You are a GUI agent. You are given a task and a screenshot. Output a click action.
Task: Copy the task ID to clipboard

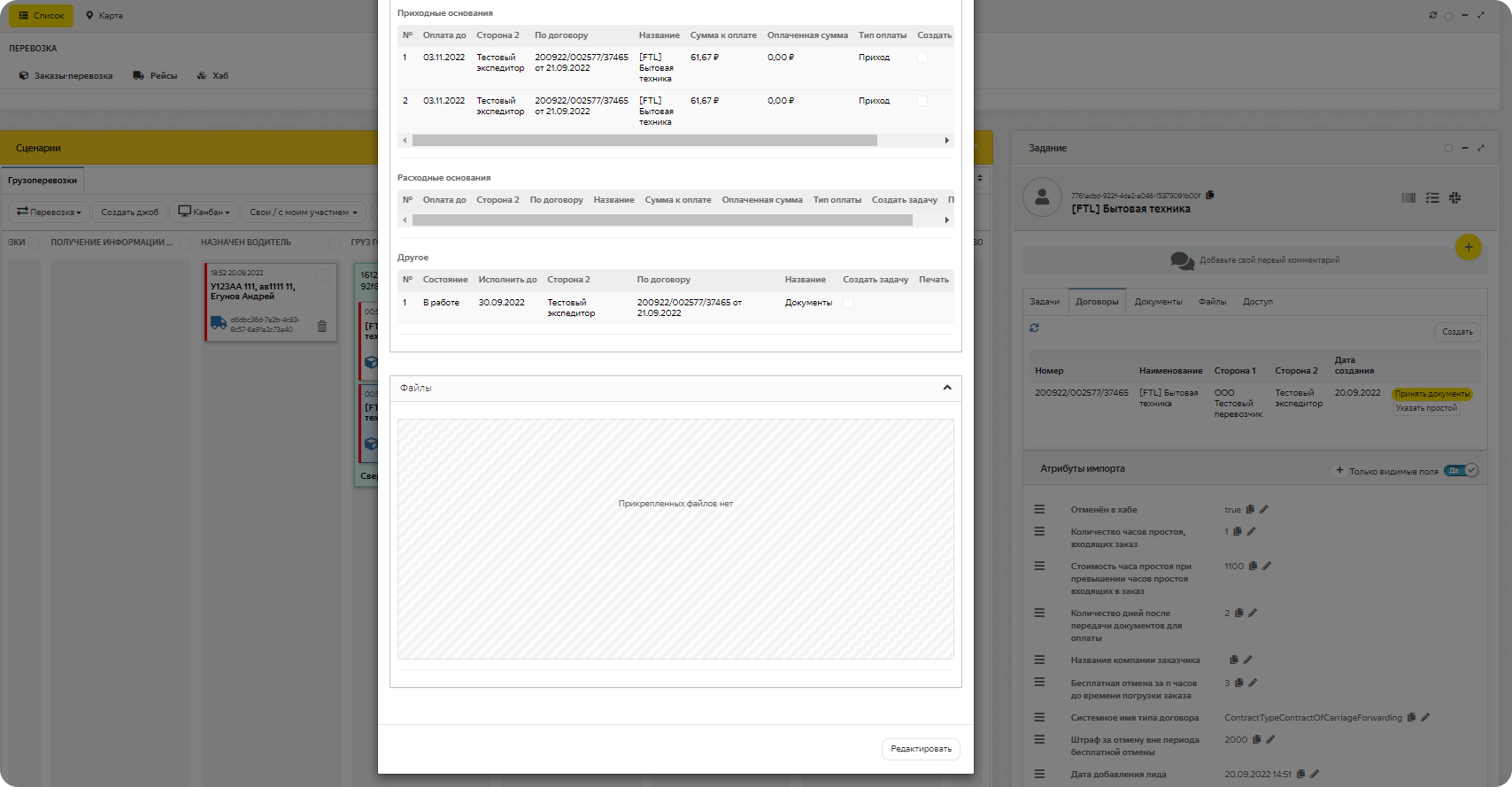tap(1210, 195)
